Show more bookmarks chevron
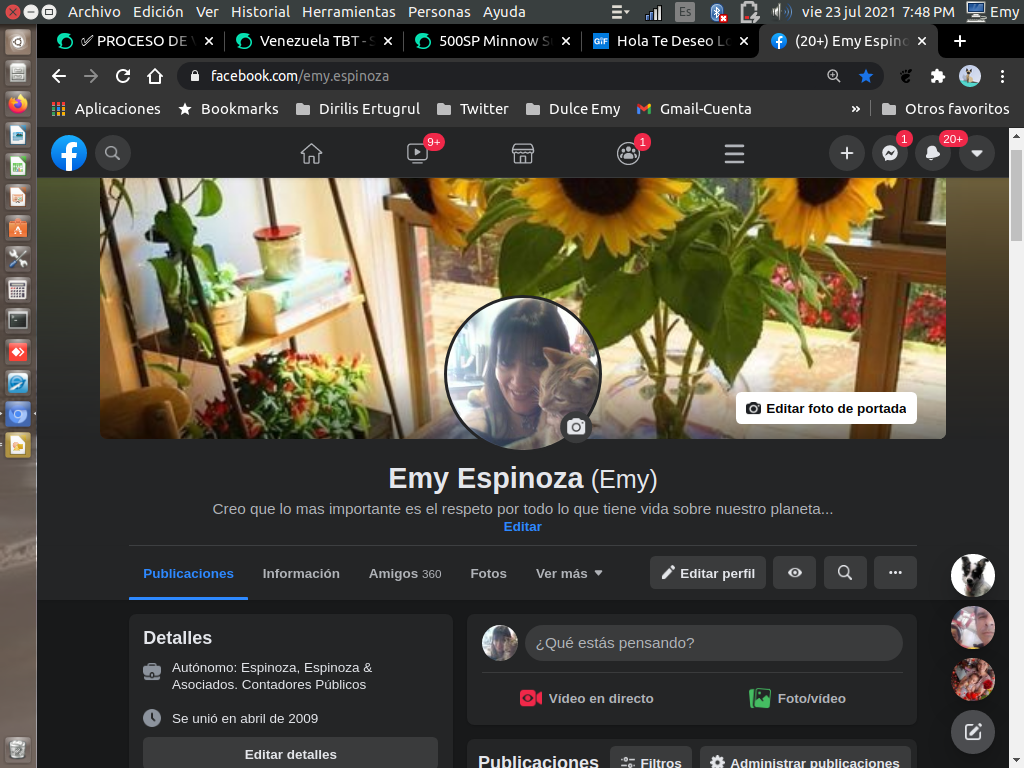The width and height of the screenshot is (1024, 768). click(856, 109)
